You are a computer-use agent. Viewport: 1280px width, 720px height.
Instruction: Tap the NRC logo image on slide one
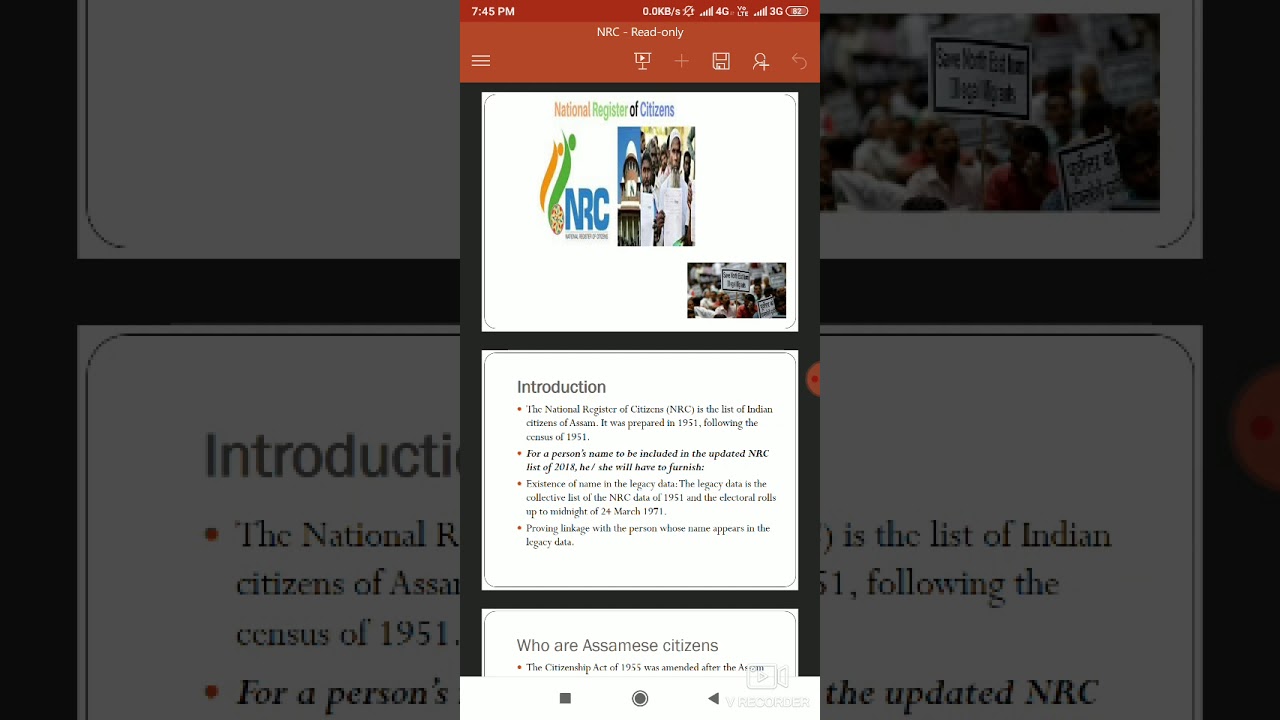575,186
